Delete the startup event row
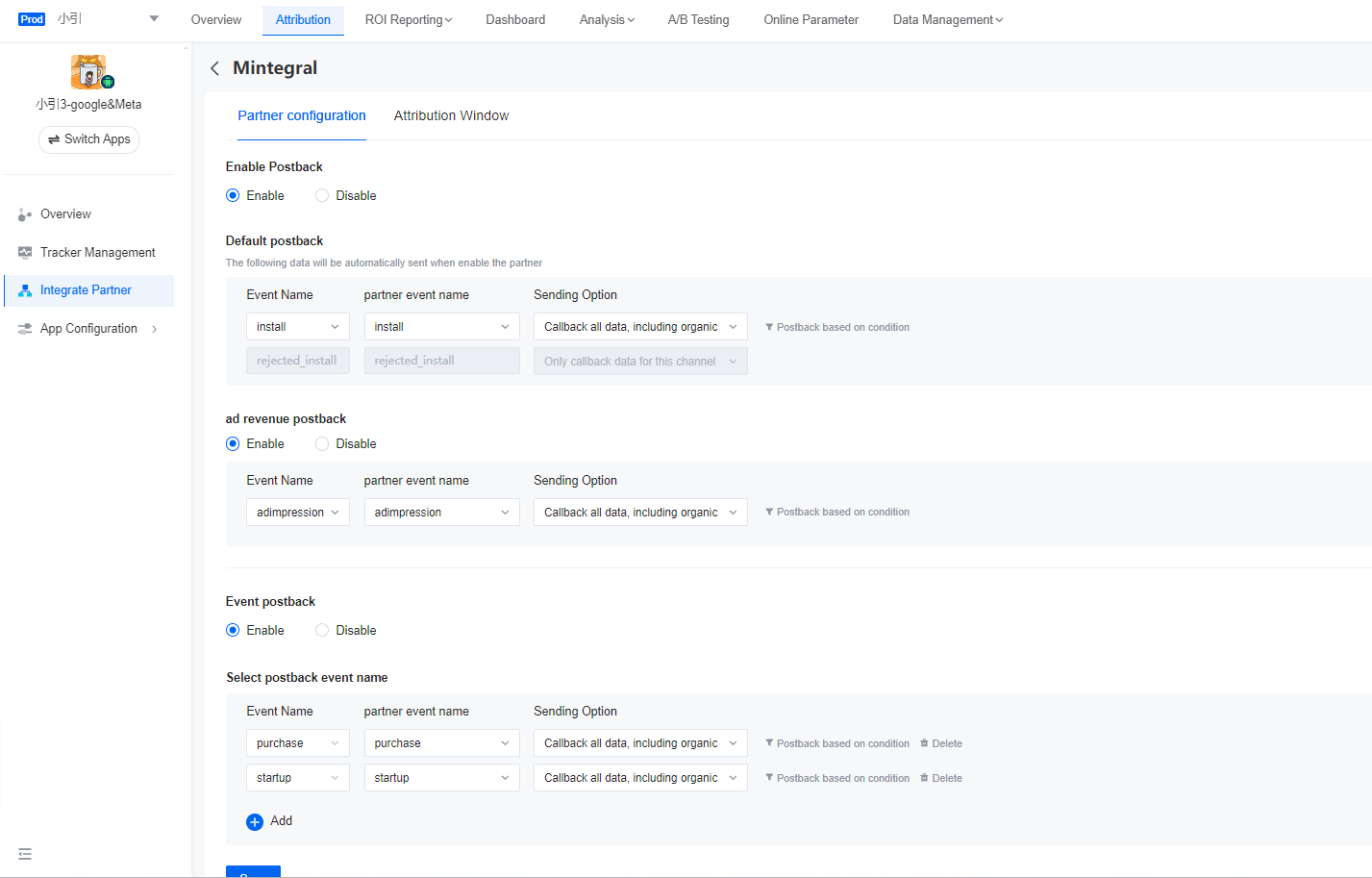This screenshot has width=1372, height=878. [x=940, y=777]
